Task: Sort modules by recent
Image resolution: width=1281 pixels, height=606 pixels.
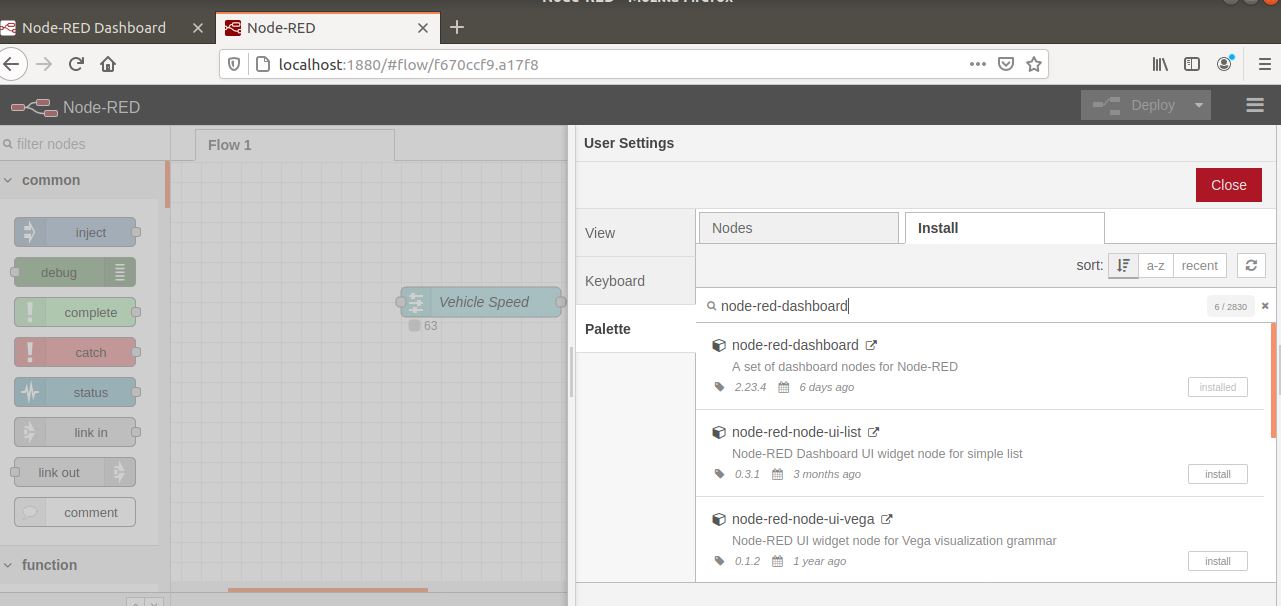Action: pyautogui.click(x=1200, y=265)
